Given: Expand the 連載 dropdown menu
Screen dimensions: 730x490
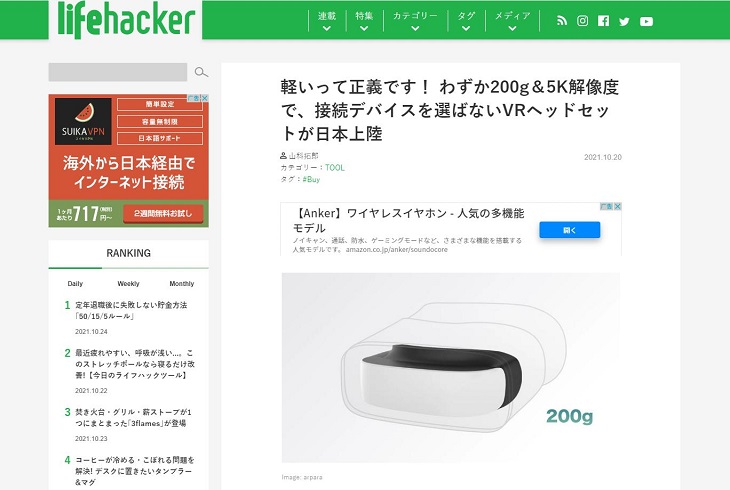Looking at the screenshot, I should [x=327, y=21].
